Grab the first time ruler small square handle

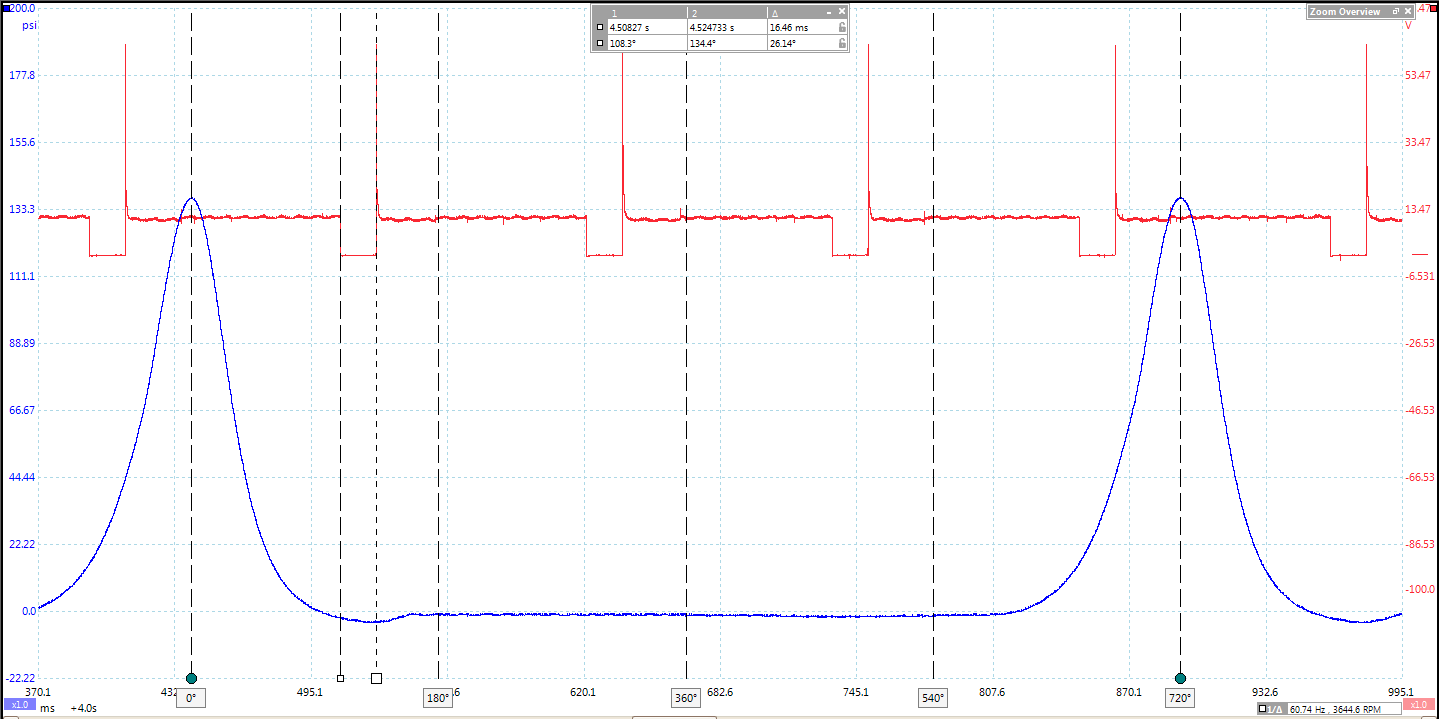tap(340, 678)
